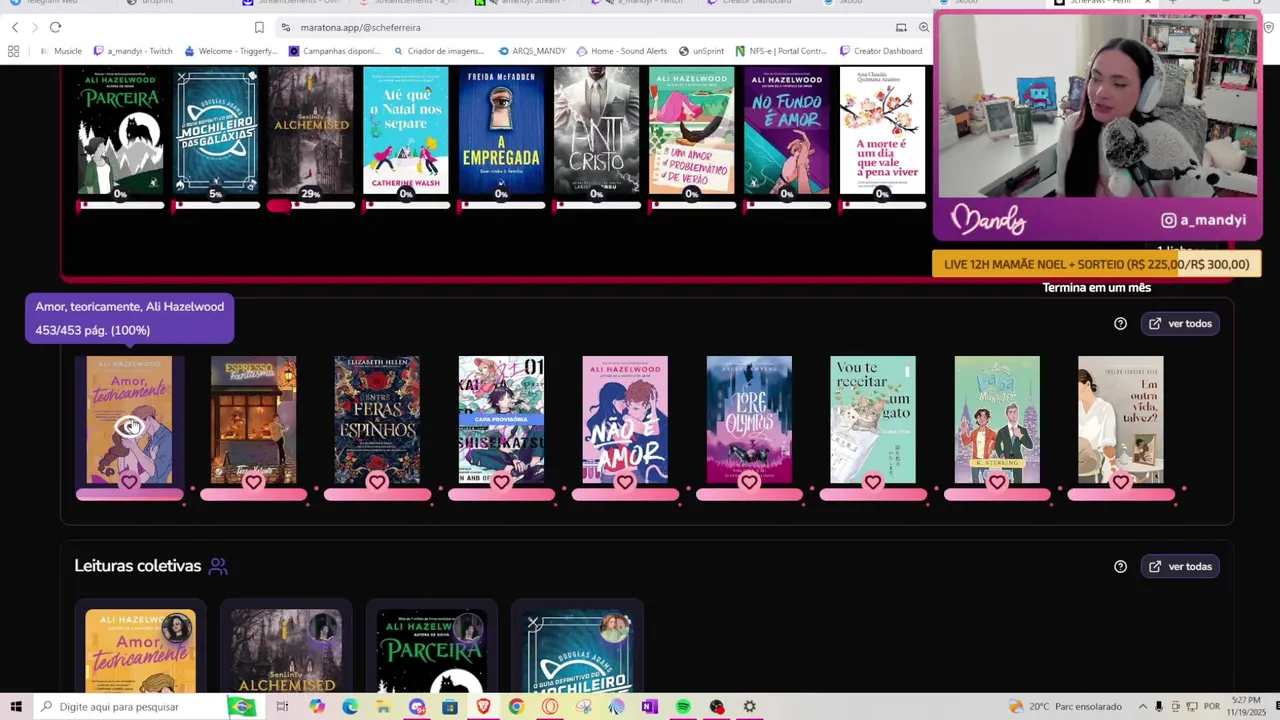
Task: Expand the system tray hidden icons chevron
Action: click(1143, 706)
